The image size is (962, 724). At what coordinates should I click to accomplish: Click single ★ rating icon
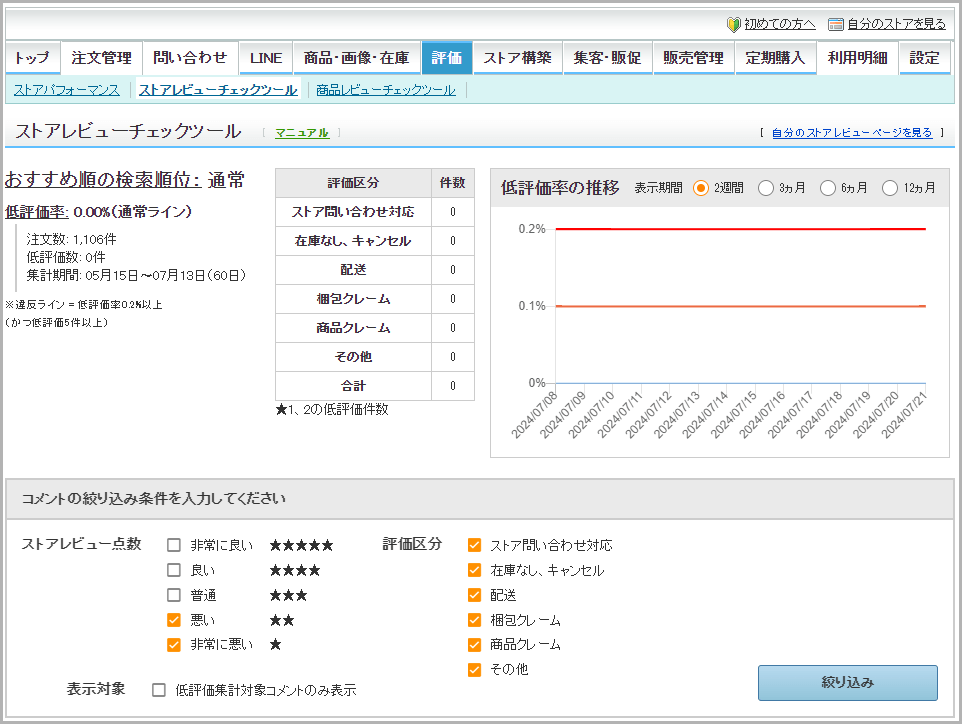[x=275, y=645]
